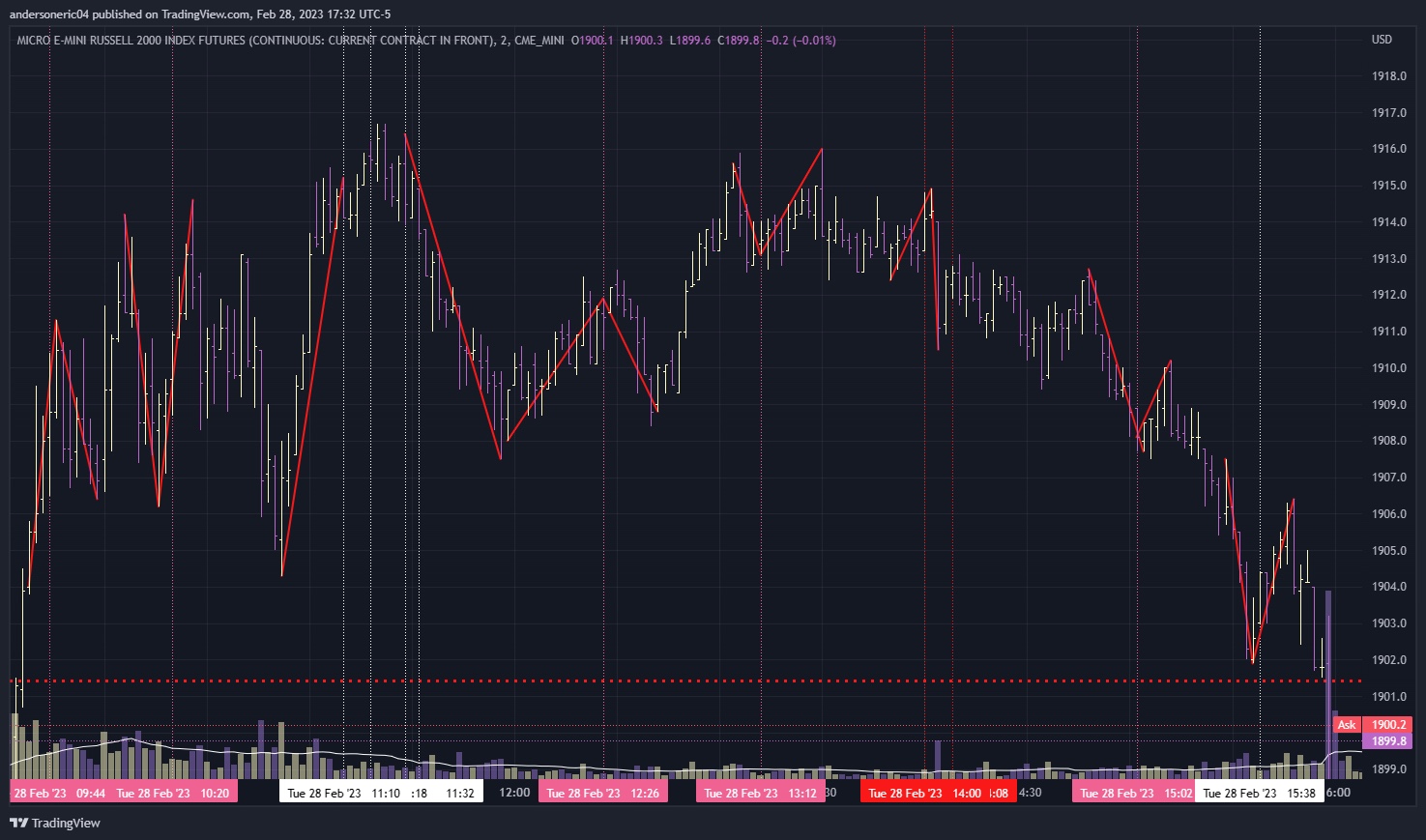
Task: Click the 1905.0 price axis label
Action: click(1389, 551)
